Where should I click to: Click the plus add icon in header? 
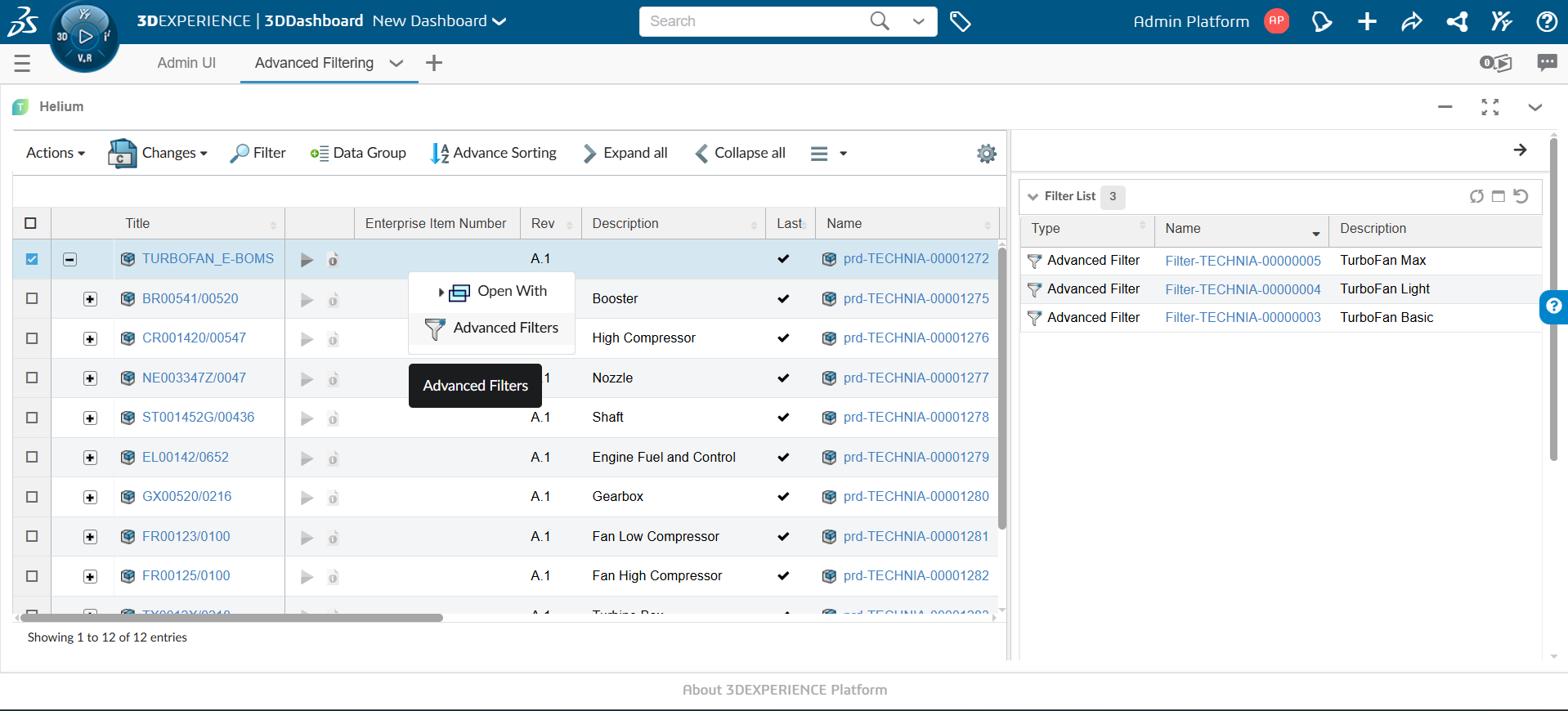(x=1367, y=22)
